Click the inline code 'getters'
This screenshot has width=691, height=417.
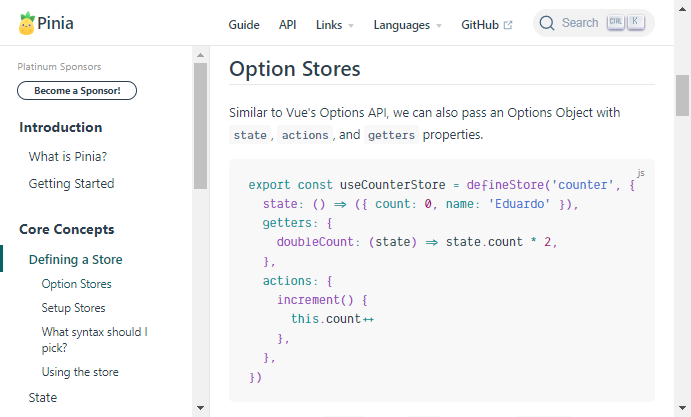391,135
